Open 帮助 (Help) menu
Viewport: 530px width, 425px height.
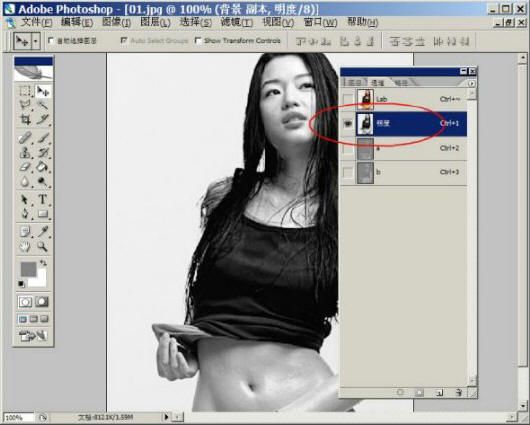(363, 22)
